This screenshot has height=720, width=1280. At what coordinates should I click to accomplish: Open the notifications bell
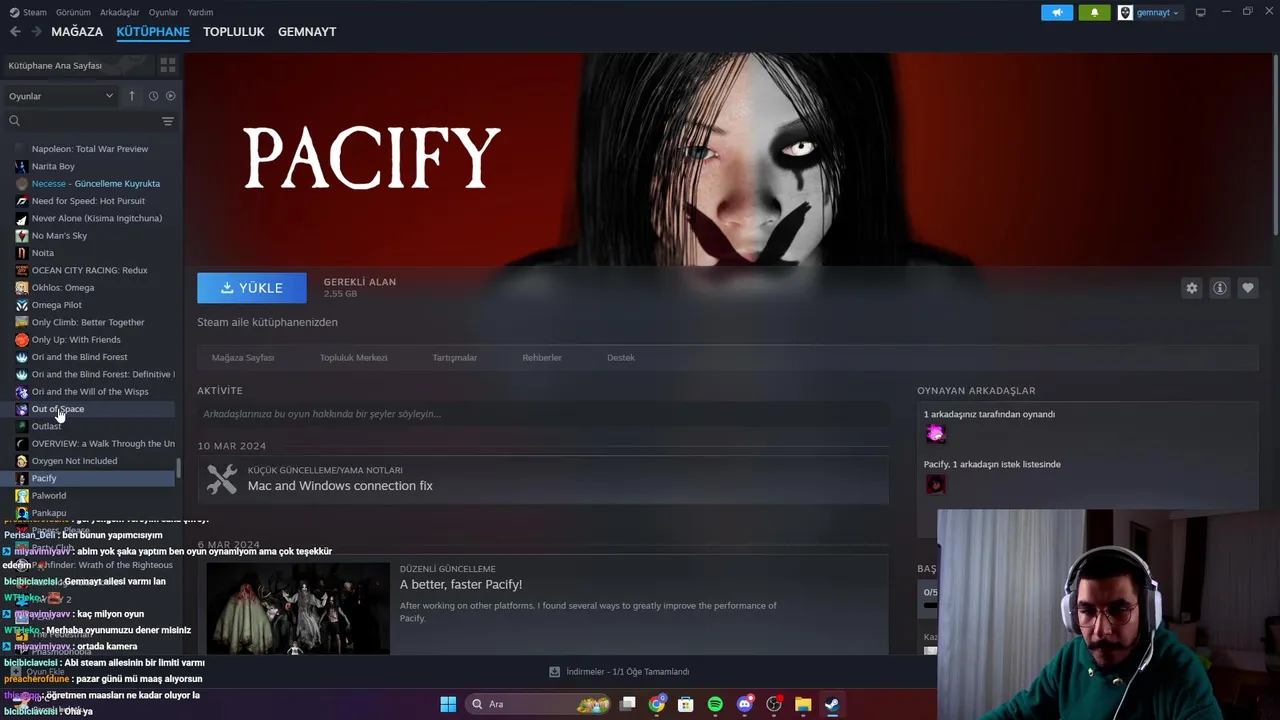[1094, 12]
